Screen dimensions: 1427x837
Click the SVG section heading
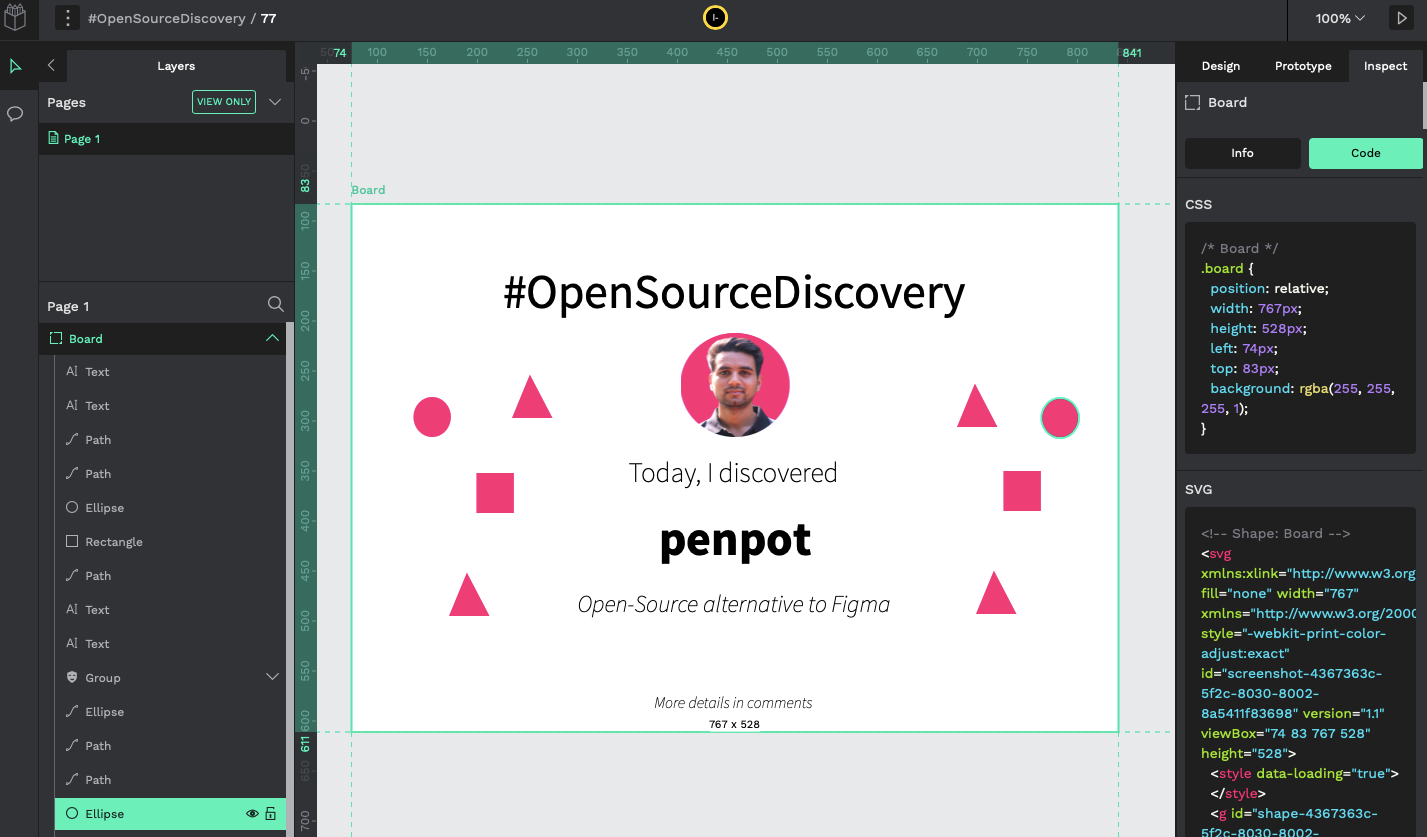pyautogui.click(x=1198, y=489)
